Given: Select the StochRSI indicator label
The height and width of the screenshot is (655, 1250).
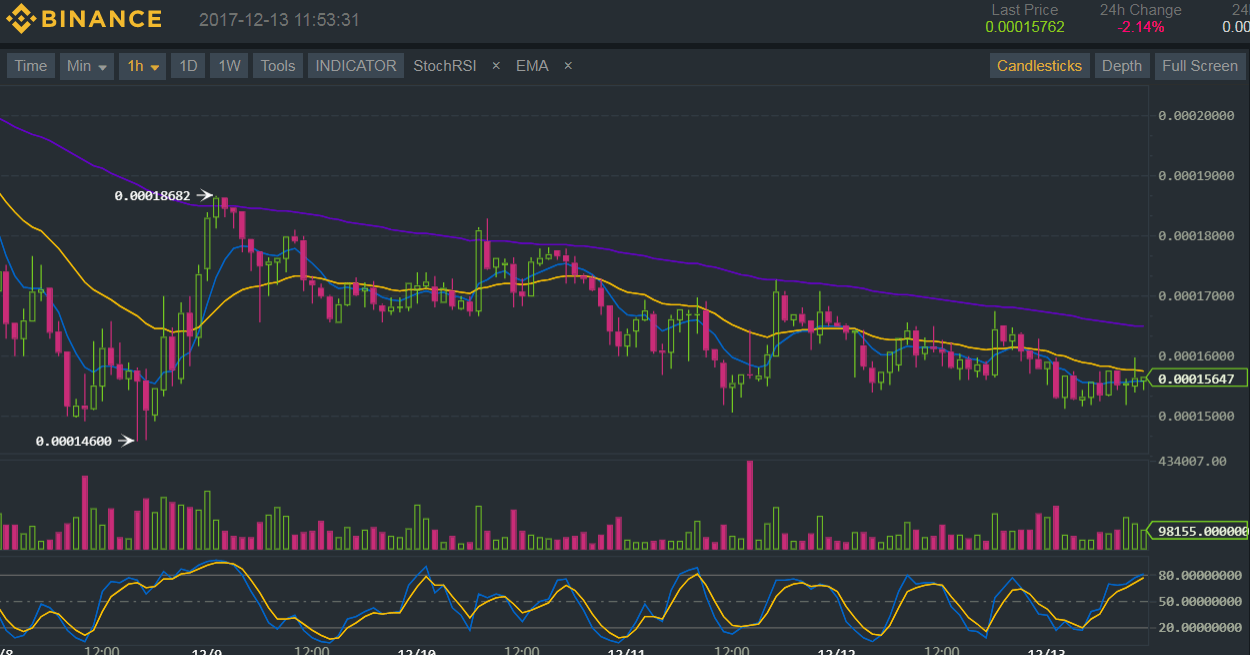Looking at the screenshot, I should point(445,66).
